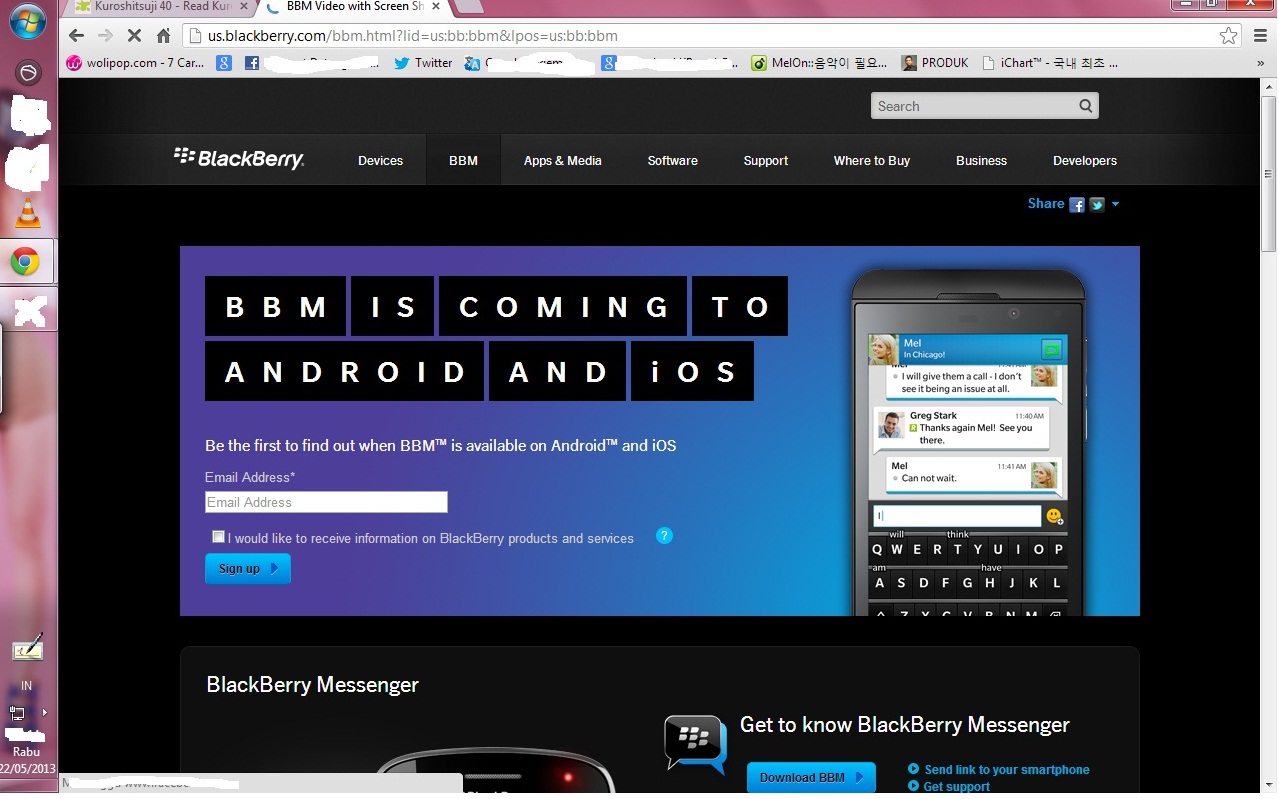
Task: Click the phone screenshot in the banner
Action: [968, 442]
